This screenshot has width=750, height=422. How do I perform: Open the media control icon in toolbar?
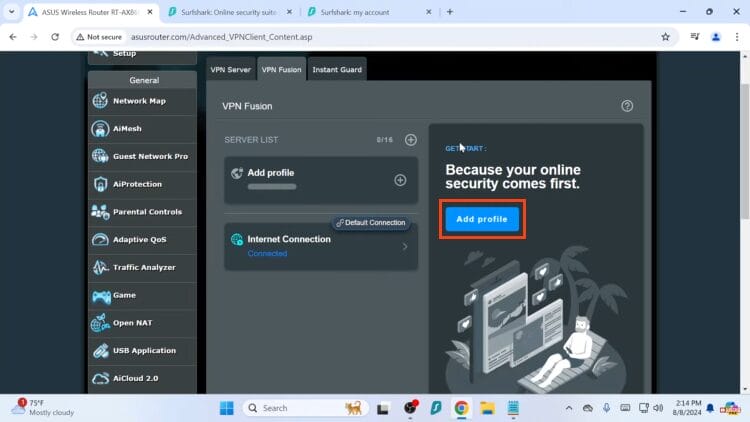pos(695,37)
